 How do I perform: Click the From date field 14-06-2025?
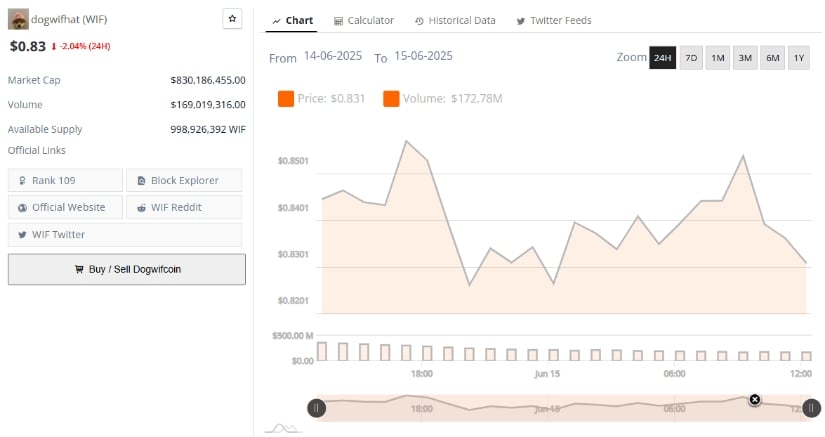tap(333, 56)
